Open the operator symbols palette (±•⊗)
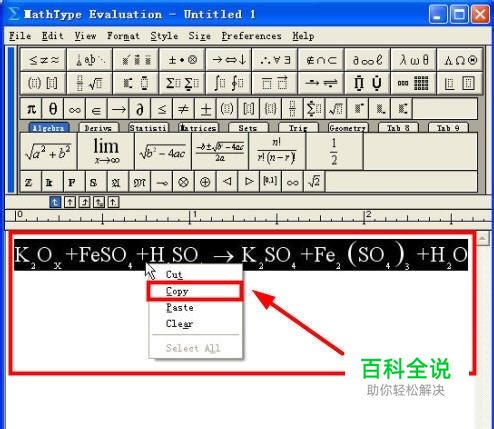494x429 pixels. coord(182,60)
